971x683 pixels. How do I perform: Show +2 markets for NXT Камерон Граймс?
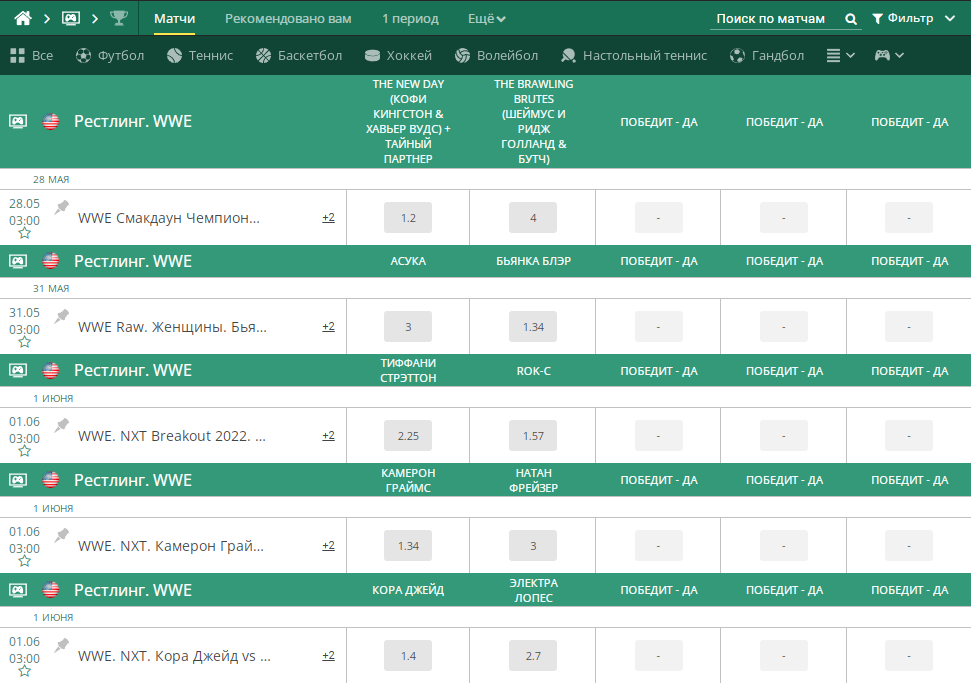(328, 546)
